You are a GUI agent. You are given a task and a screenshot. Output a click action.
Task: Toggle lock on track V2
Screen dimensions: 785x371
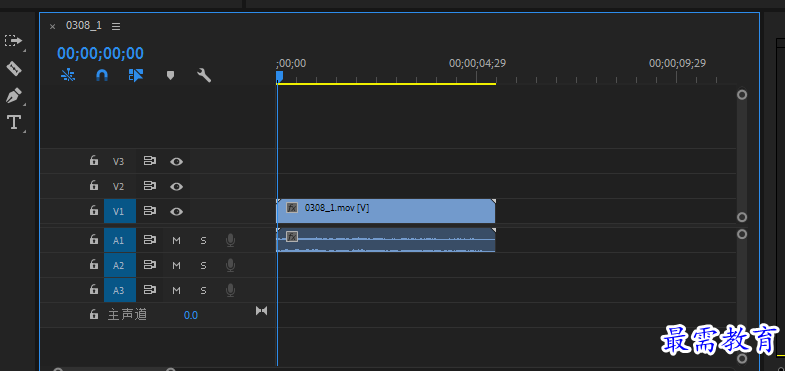[x=94, y=185]
